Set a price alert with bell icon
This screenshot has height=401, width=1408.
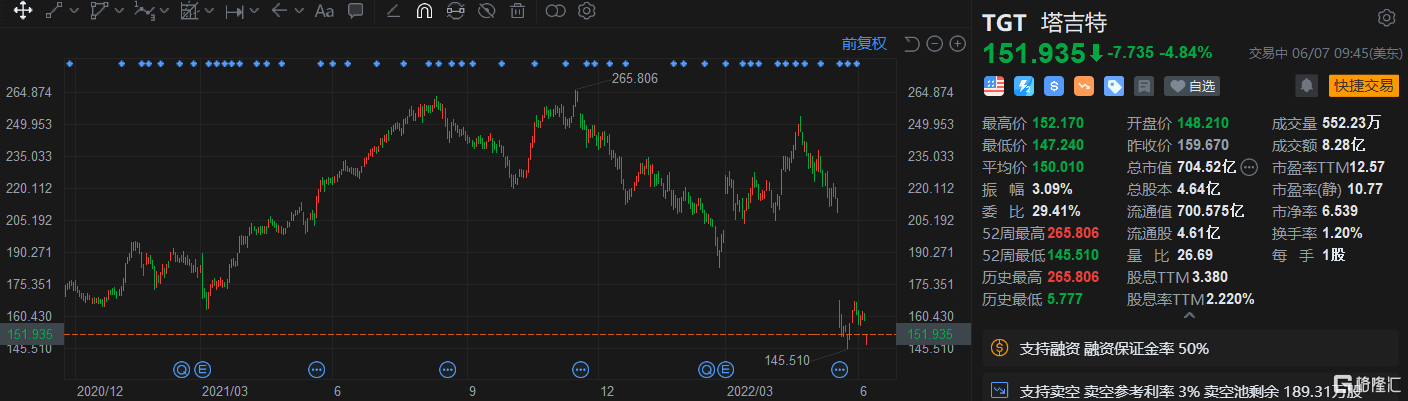[x=1306, y=86]
